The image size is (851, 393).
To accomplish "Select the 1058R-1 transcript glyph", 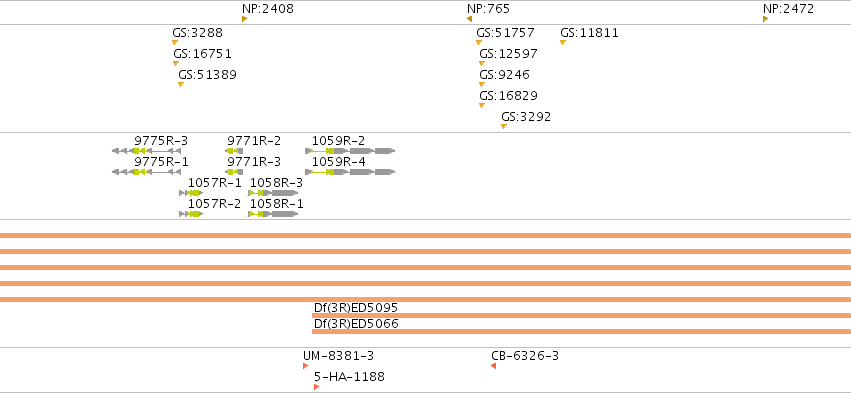I will tap(273, 214).
